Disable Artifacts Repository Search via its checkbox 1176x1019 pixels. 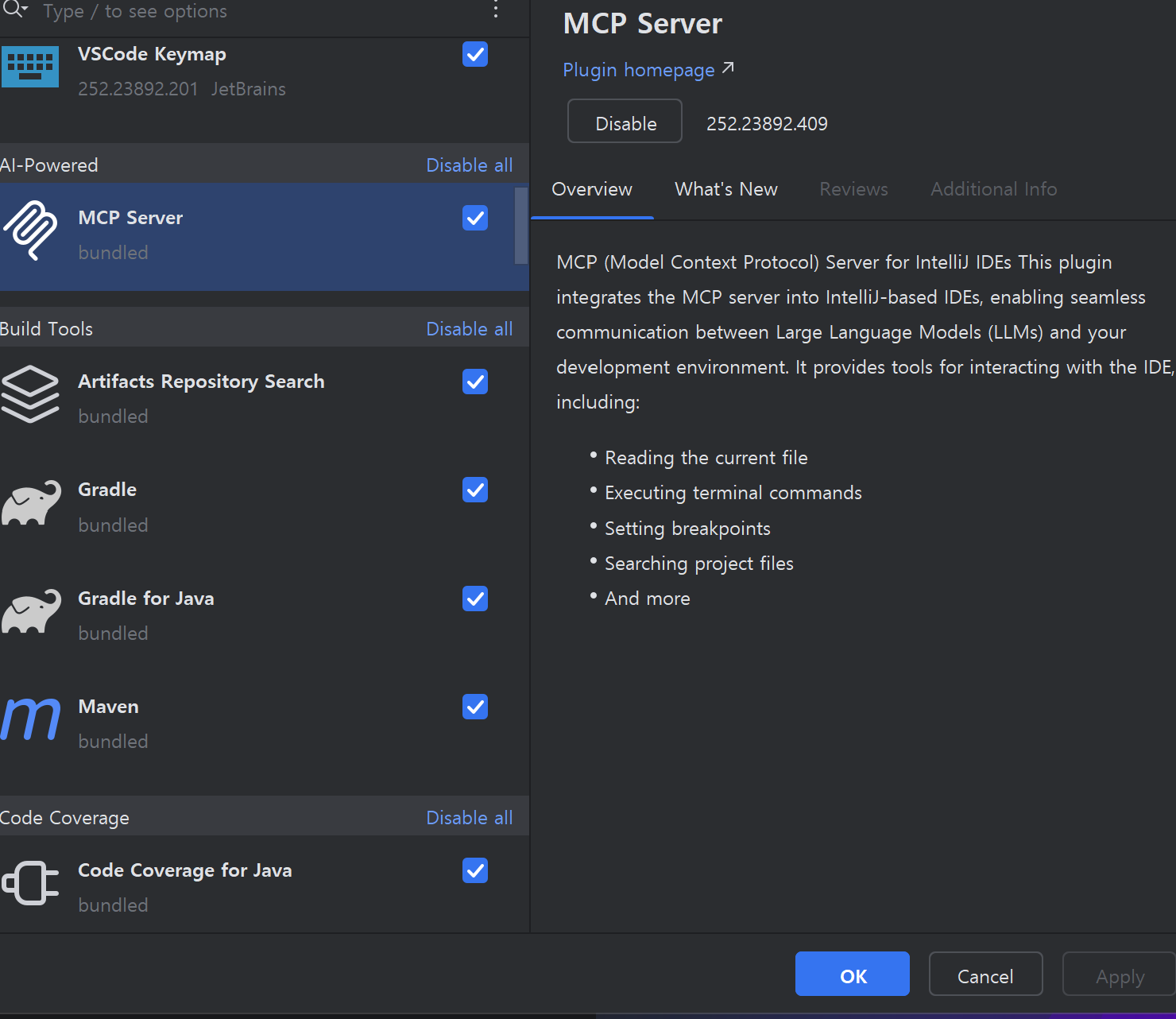(x=475, y=382)
